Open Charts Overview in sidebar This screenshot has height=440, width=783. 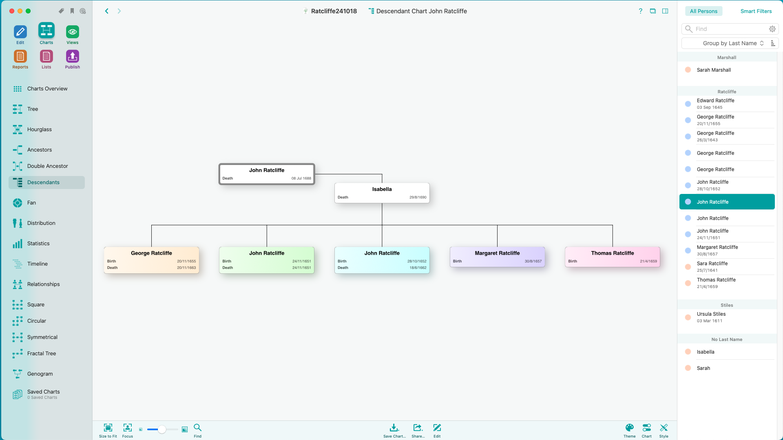(46, 88)
